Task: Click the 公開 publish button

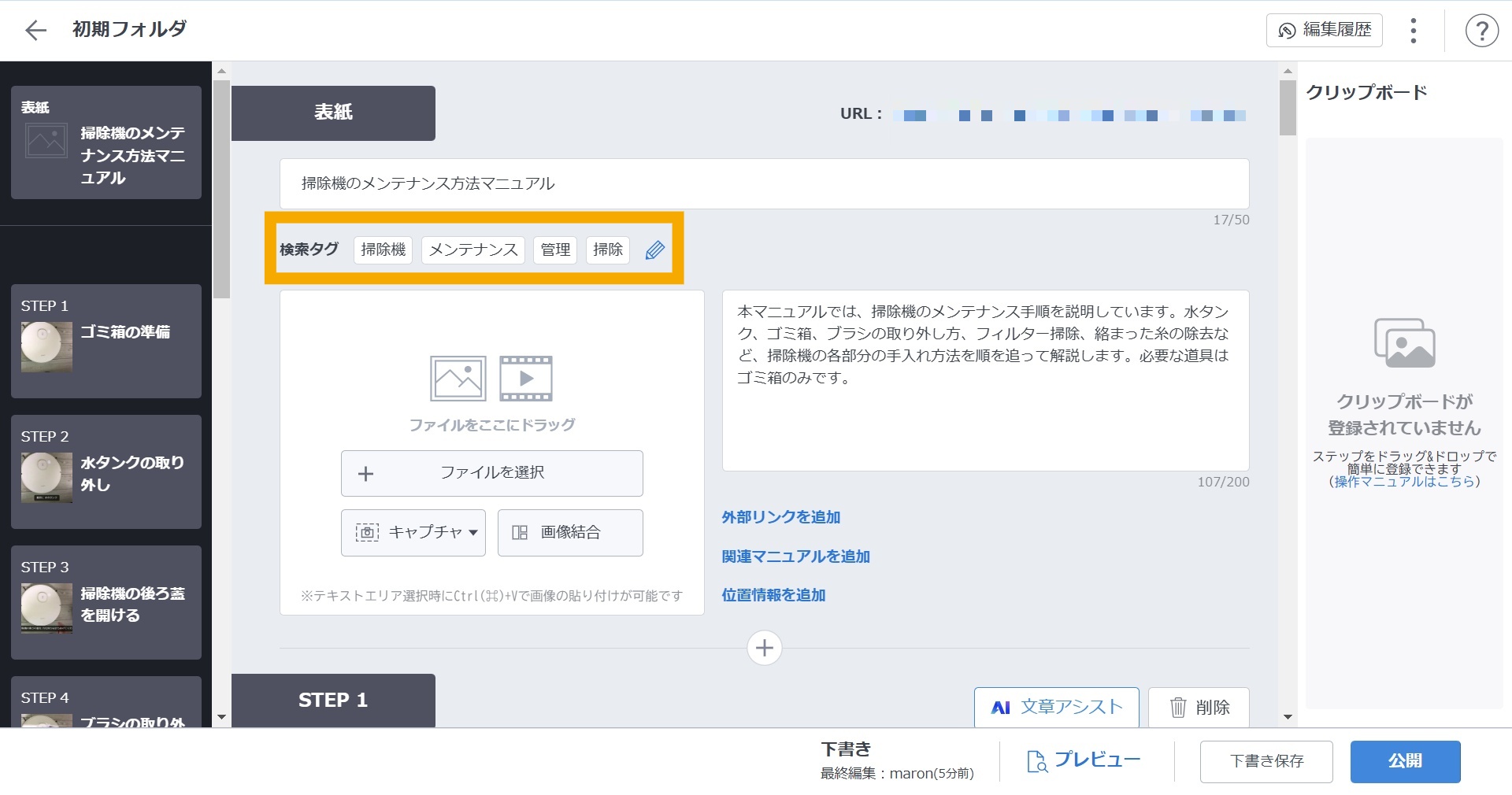Action: [1405, 761]
